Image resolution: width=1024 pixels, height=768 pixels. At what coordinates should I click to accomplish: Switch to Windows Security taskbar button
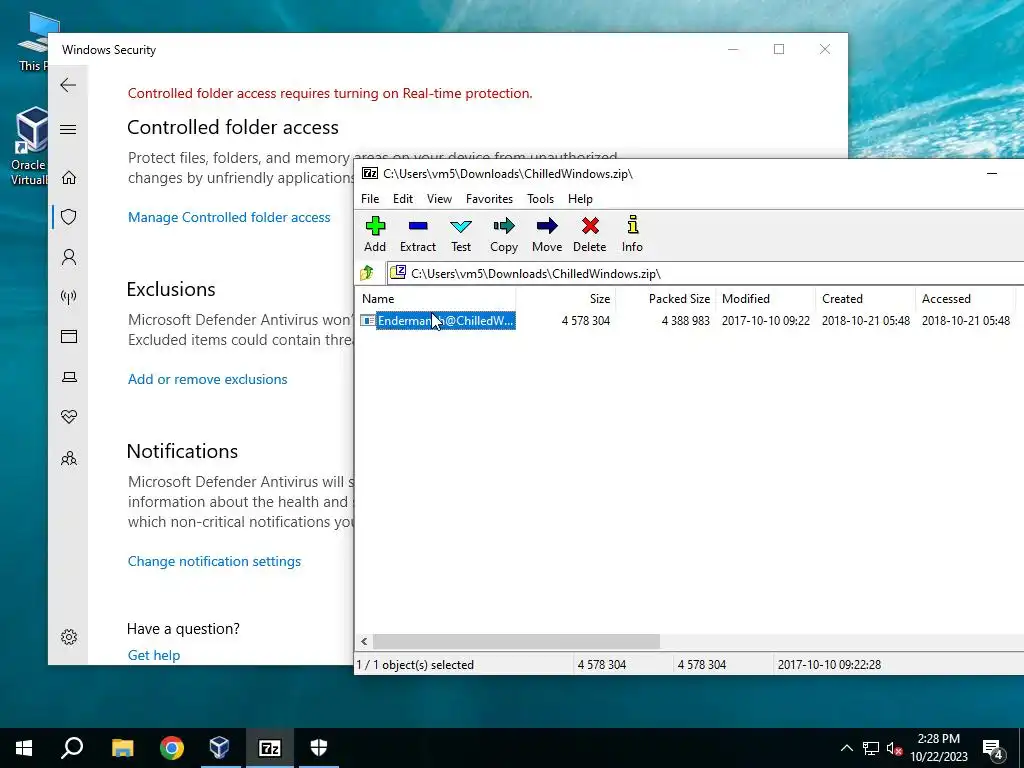point(319,748)
